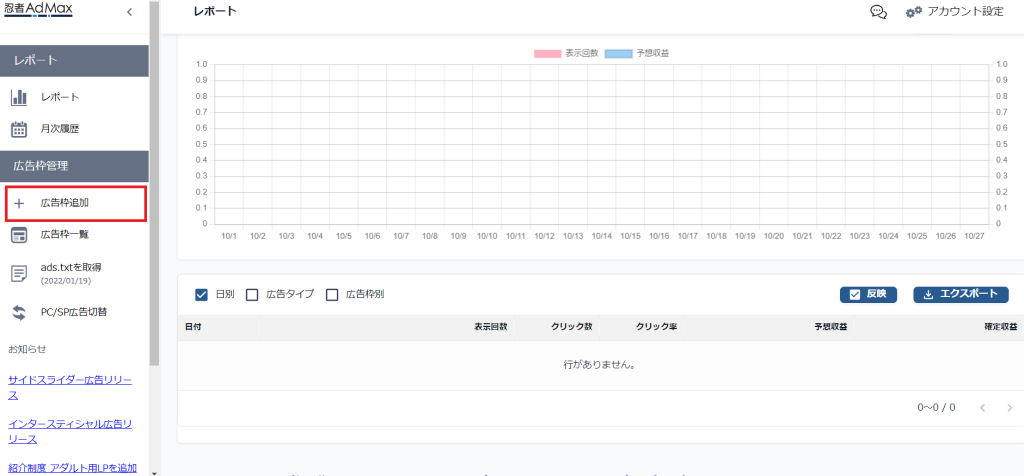1024x476 pixels.
Task: Click the gears icon beside アカウント設定
Action: (x=913, y=12)
